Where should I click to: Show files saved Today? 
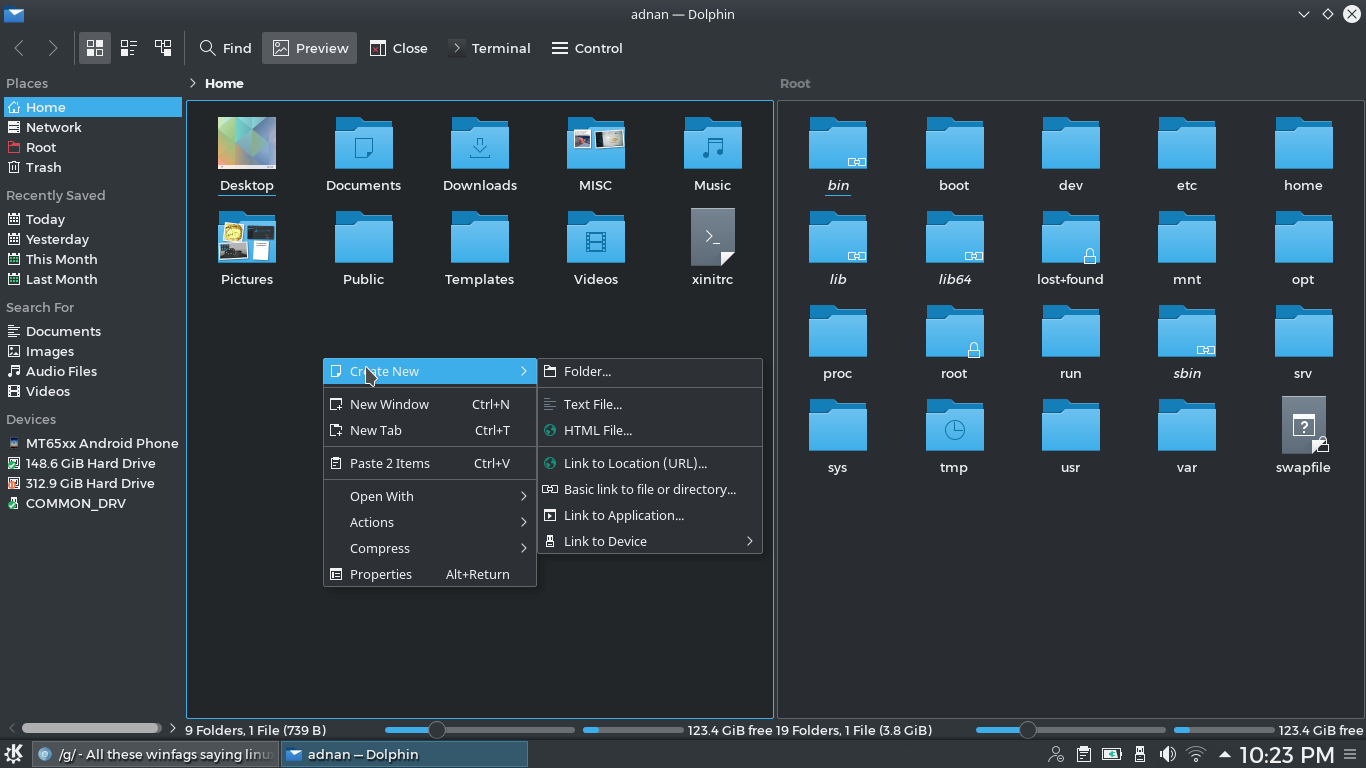coord(92,219)
